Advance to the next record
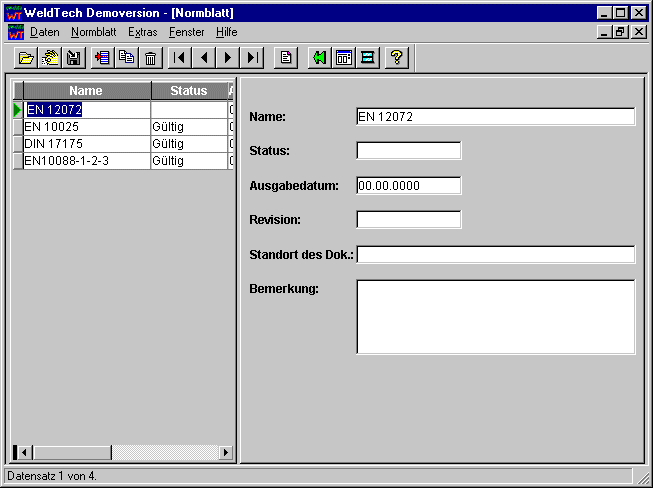653x488 pixels. (x=228, y=58)
